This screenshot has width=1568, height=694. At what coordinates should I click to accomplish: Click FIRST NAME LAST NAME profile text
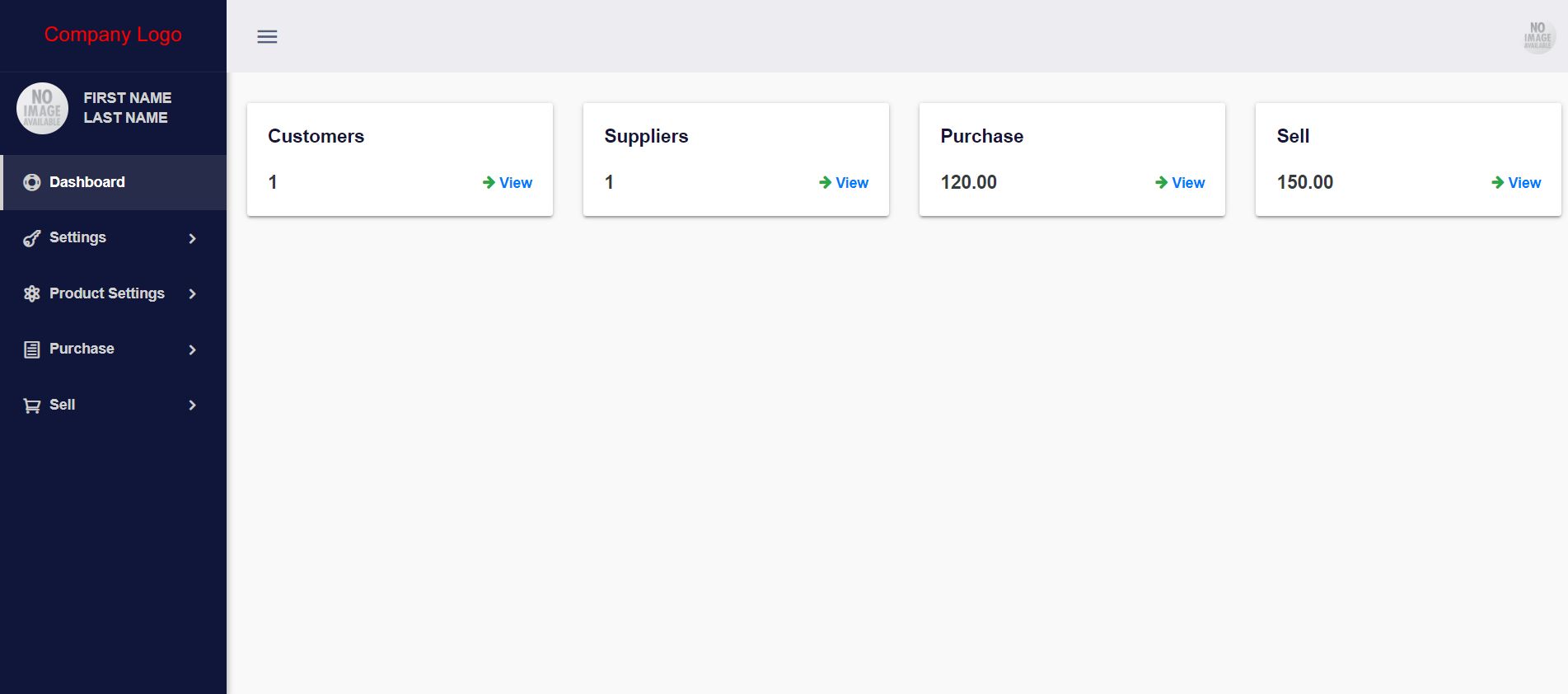point(127,108)
